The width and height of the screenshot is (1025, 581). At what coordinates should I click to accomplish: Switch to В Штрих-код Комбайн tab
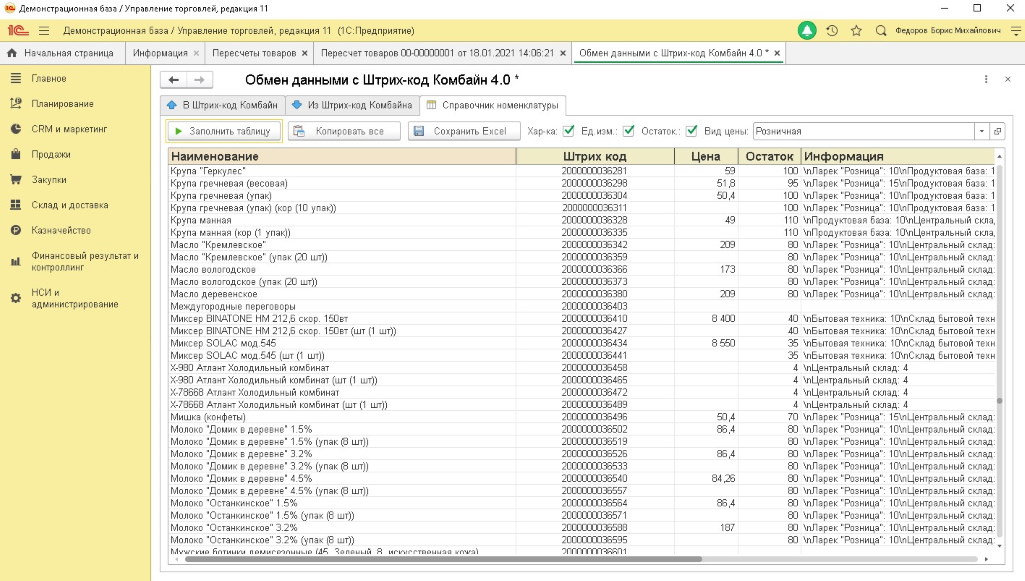(x=221, y=105)
